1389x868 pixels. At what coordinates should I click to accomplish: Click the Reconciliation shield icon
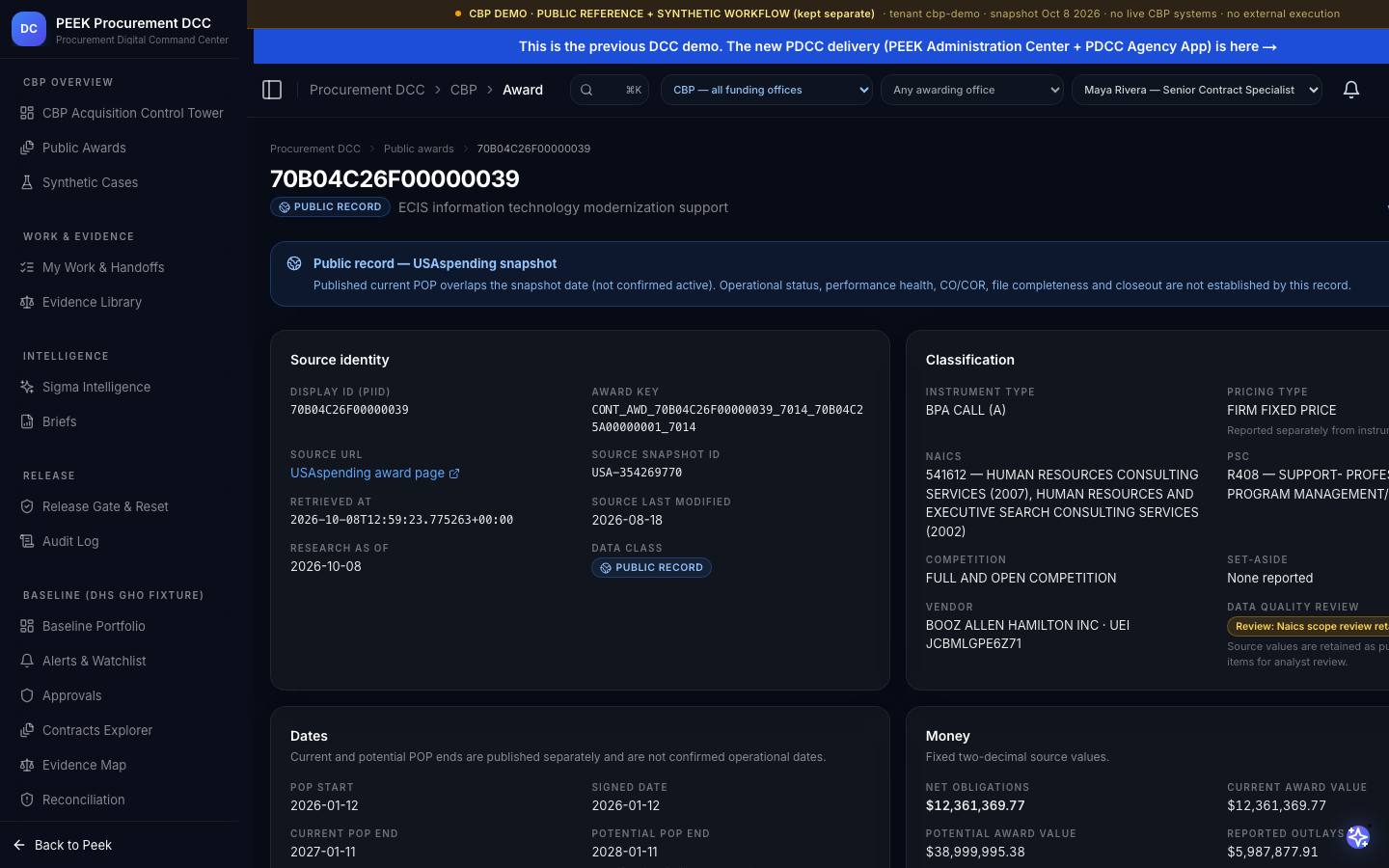pyautogui.click(x=27, y=800)
